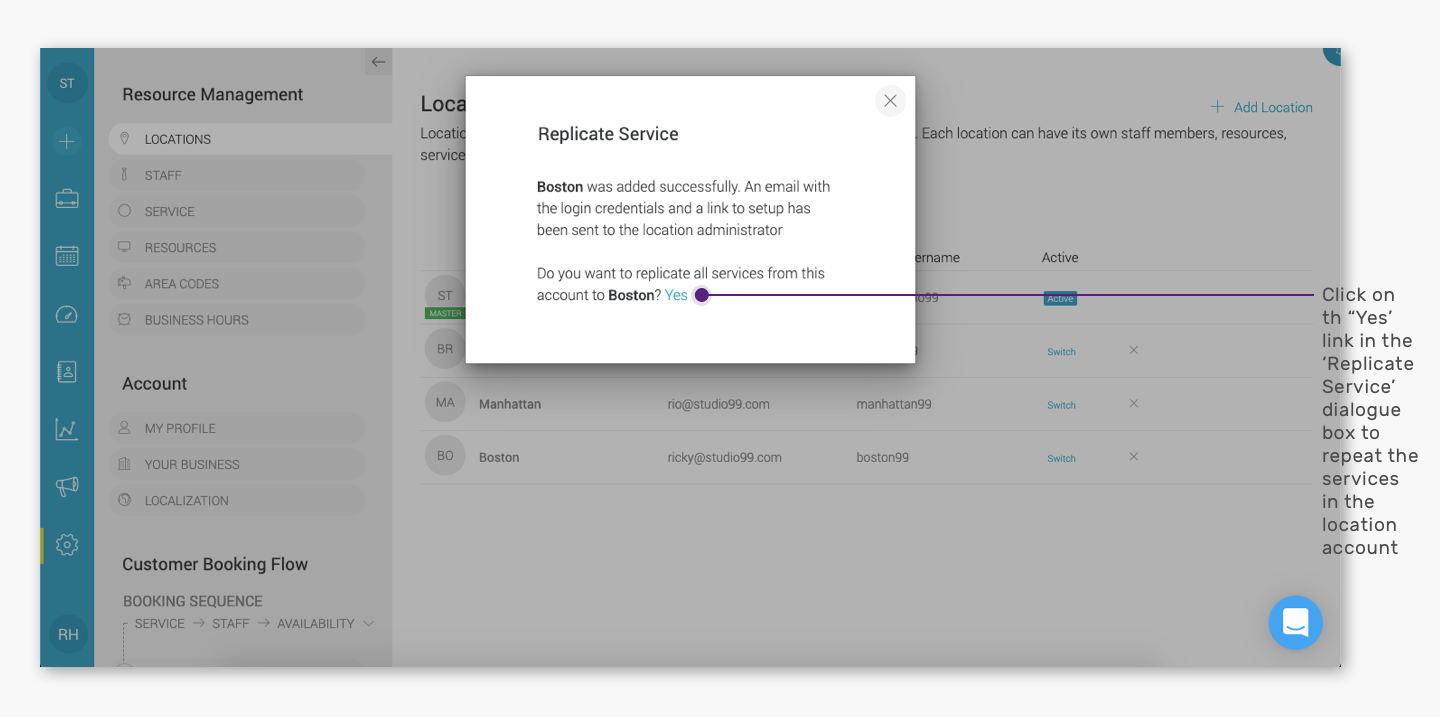Delete the Manhattan location row
1440x718 pixels.
1133,403
